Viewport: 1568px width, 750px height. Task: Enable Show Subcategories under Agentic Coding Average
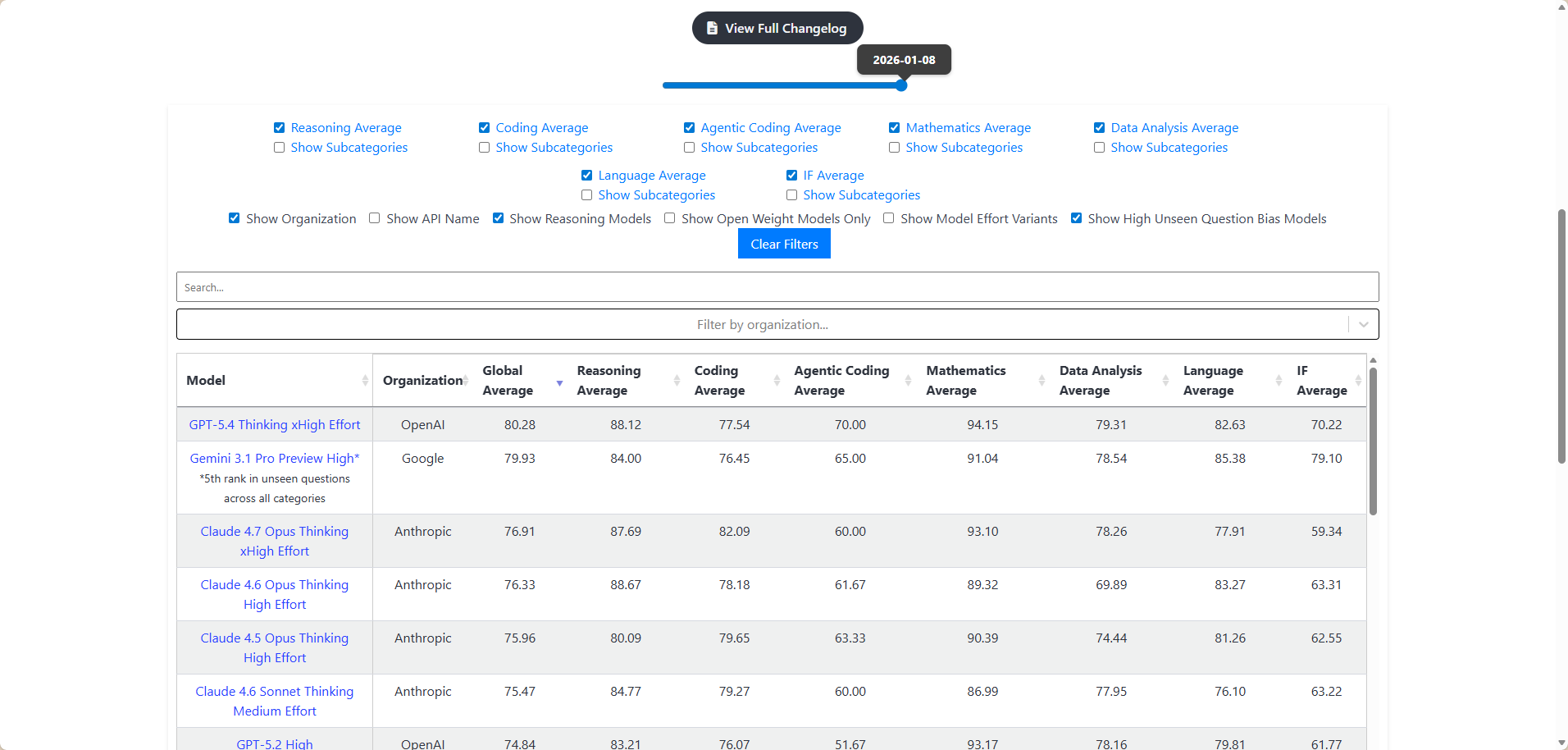(x=689, y=148)
